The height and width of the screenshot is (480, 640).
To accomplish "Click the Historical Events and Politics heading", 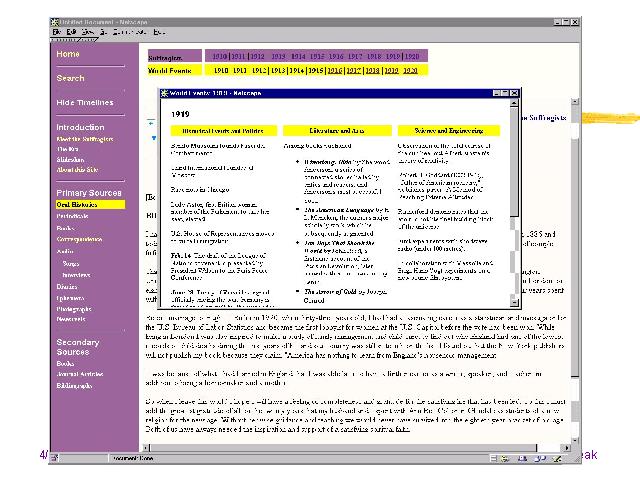I will [223, 131].
